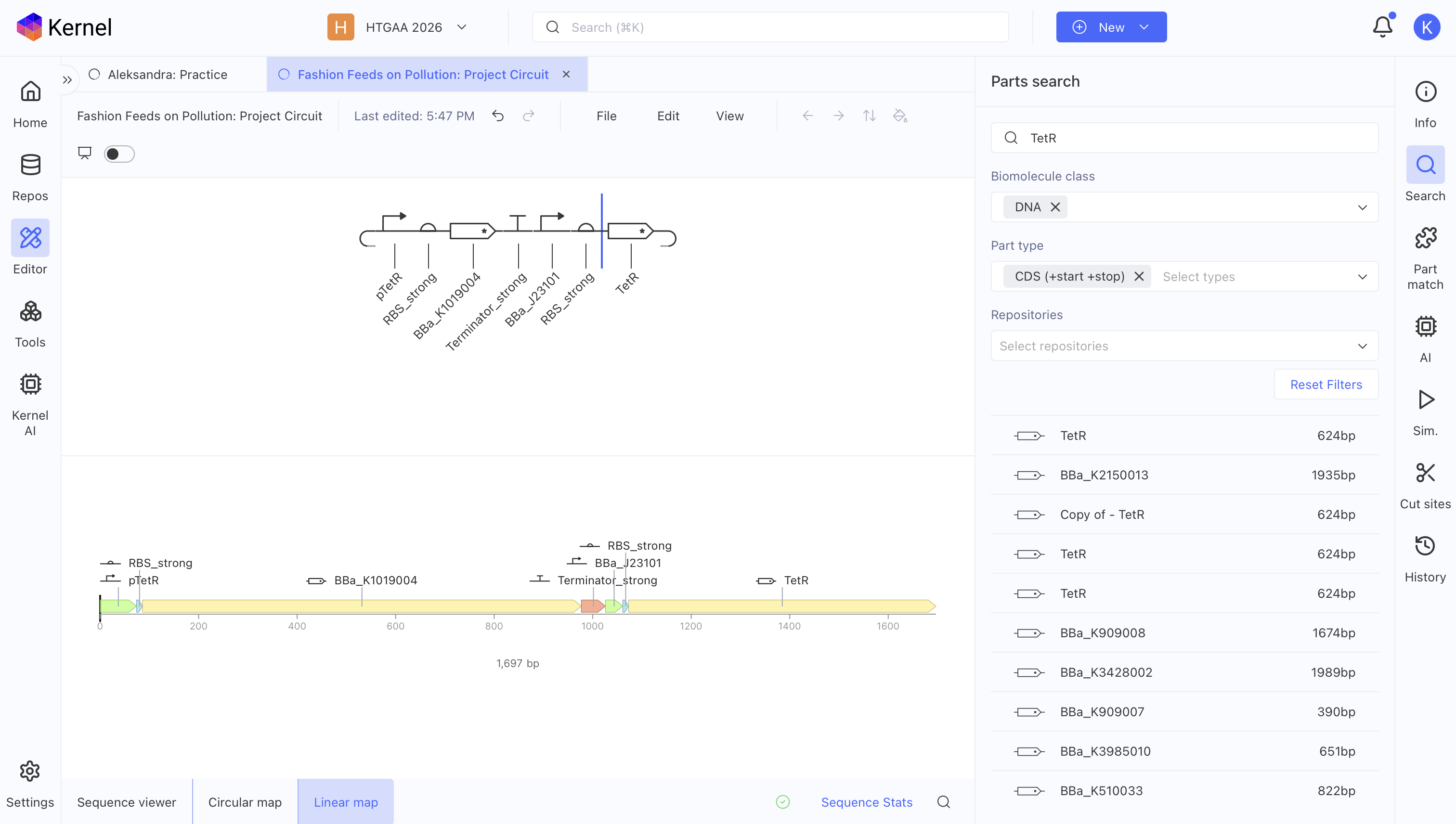Image resolution: width=1456 pixels, height=824 pixels.
Task: Open the Edit menu
Action: point(668,116)
